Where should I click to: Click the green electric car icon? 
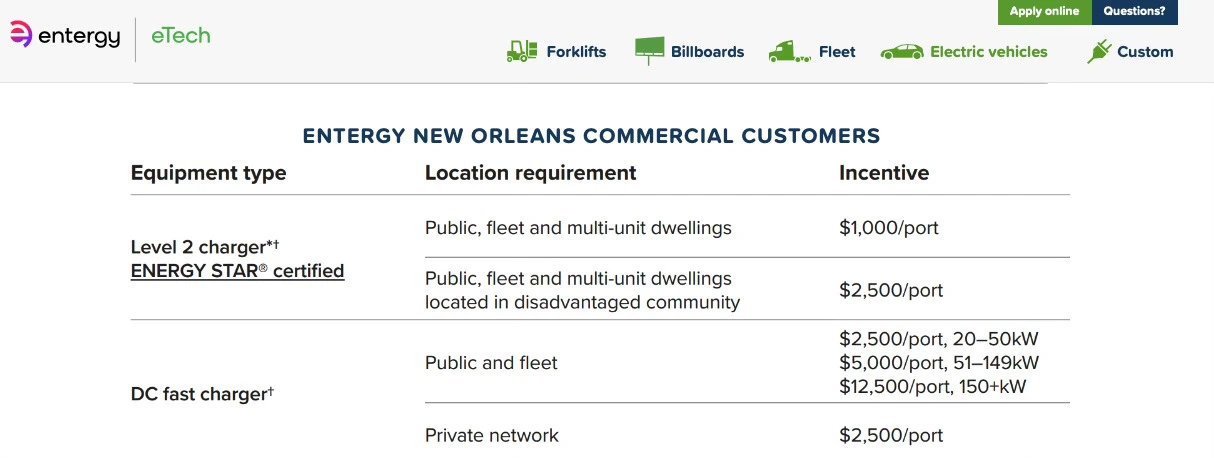pos(902,52)
